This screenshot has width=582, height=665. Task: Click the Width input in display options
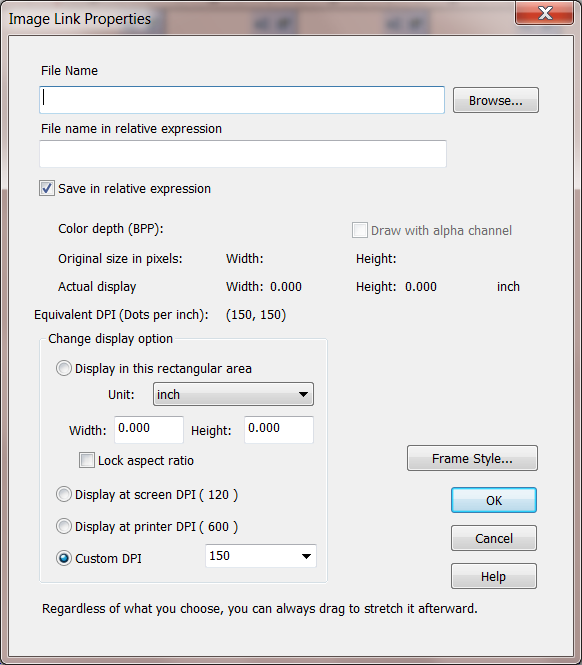pyautogui.click(x=149, y=430)
